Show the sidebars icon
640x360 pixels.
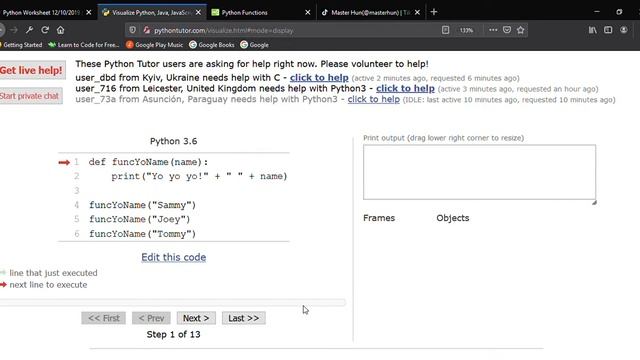(x=608, y=30)
